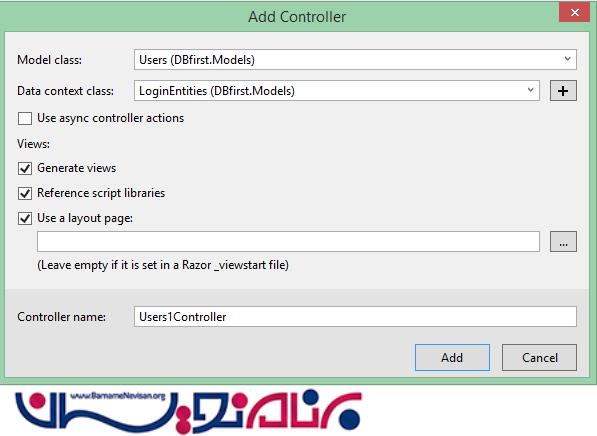Select the Users (DBfirst.Models) combo box
597x436 pixels.
[x=355, y=59]
